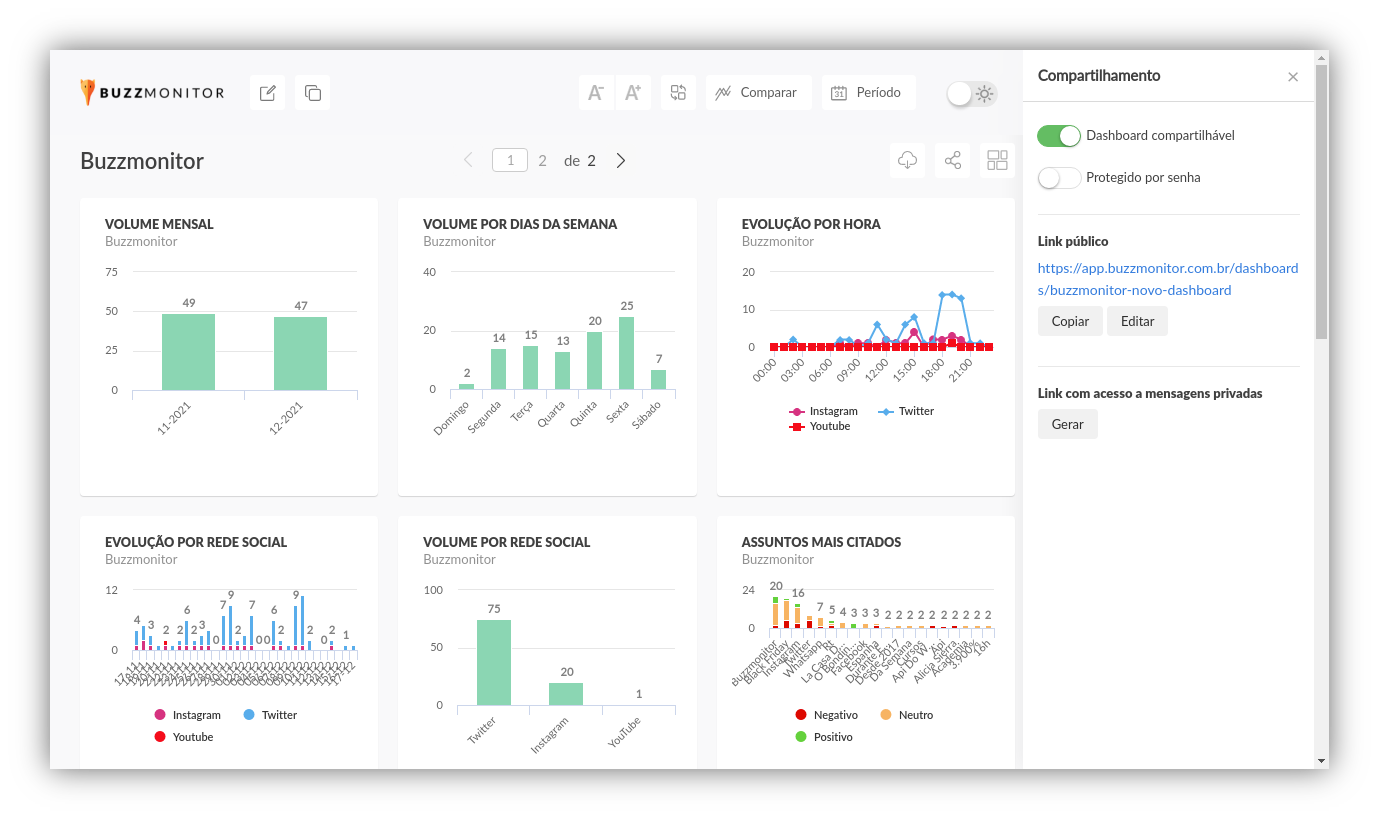Image resolution: width=1379 pixels, height=819 pixels.
Task: Go to next page chevron
Action: tap(621, 161)
